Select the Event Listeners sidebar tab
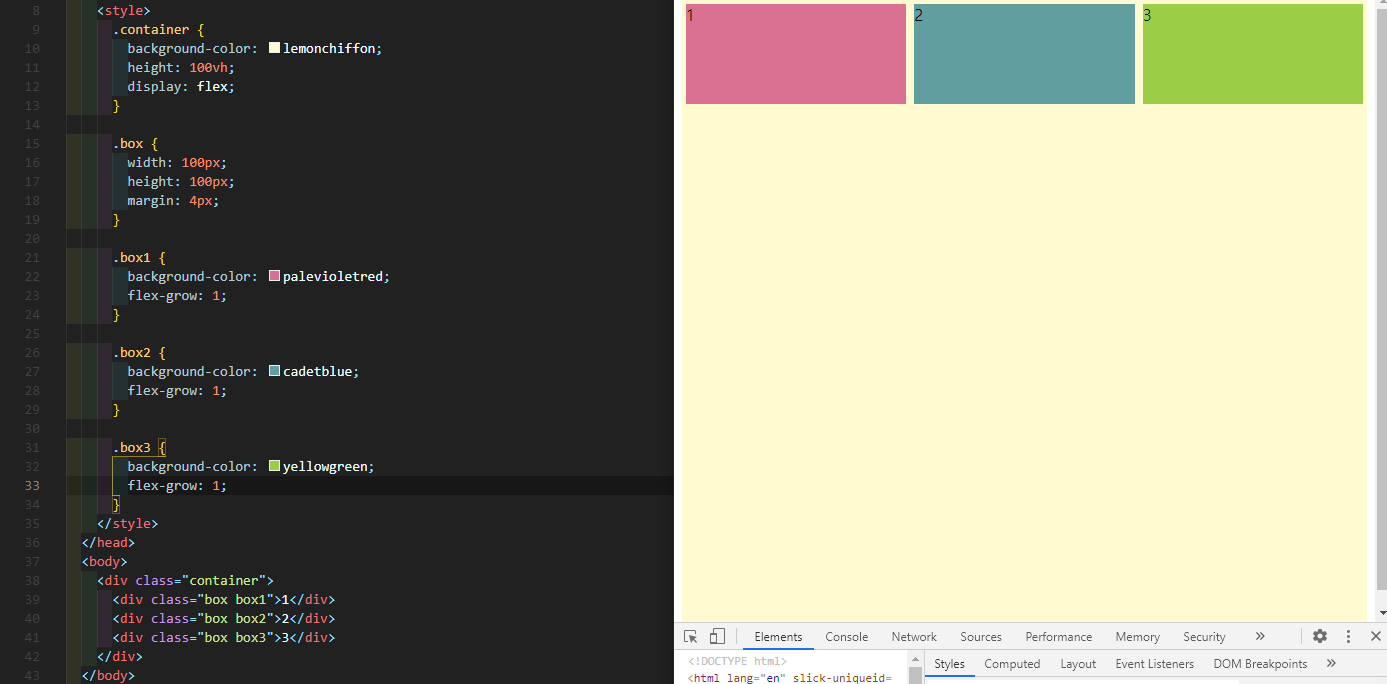This screenshot has height=684, width=1387. tap(1155, 664)
